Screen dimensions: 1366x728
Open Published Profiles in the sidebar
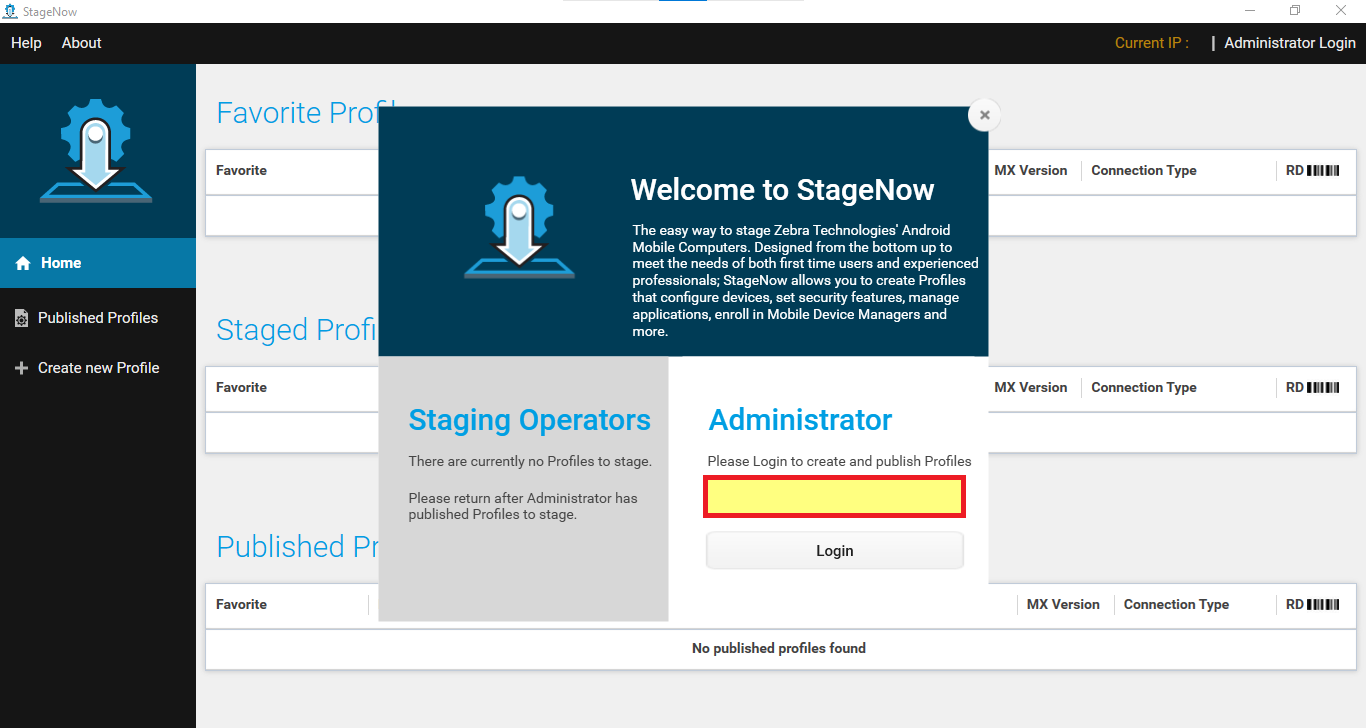tap(98, 318)
